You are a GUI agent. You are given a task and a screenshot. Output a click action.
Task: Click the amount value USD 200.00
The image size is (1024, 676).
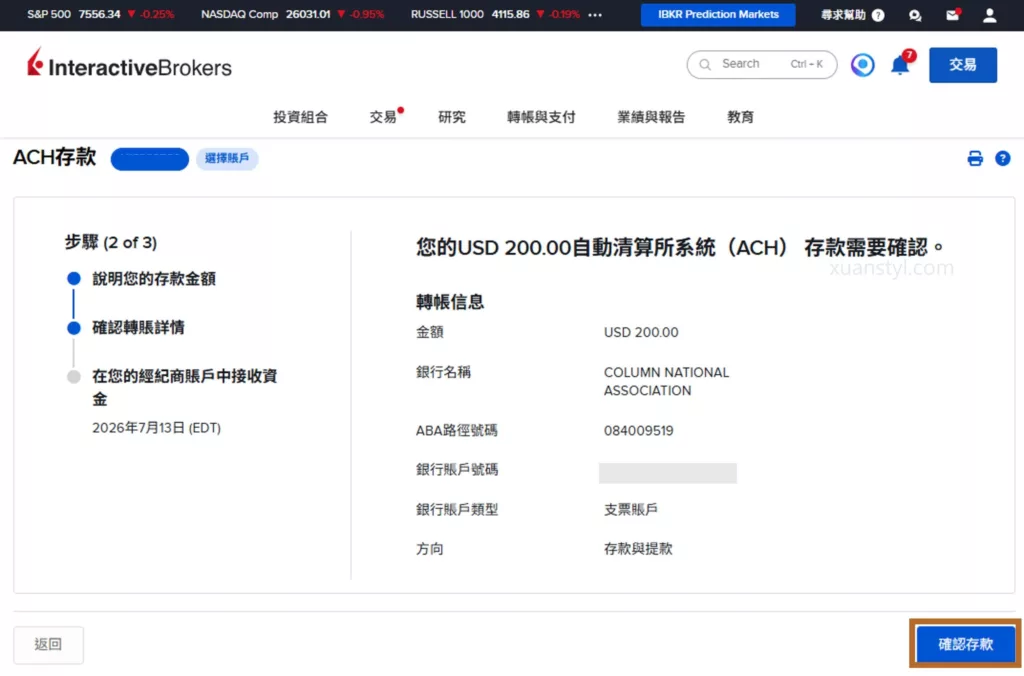point(641,332)
